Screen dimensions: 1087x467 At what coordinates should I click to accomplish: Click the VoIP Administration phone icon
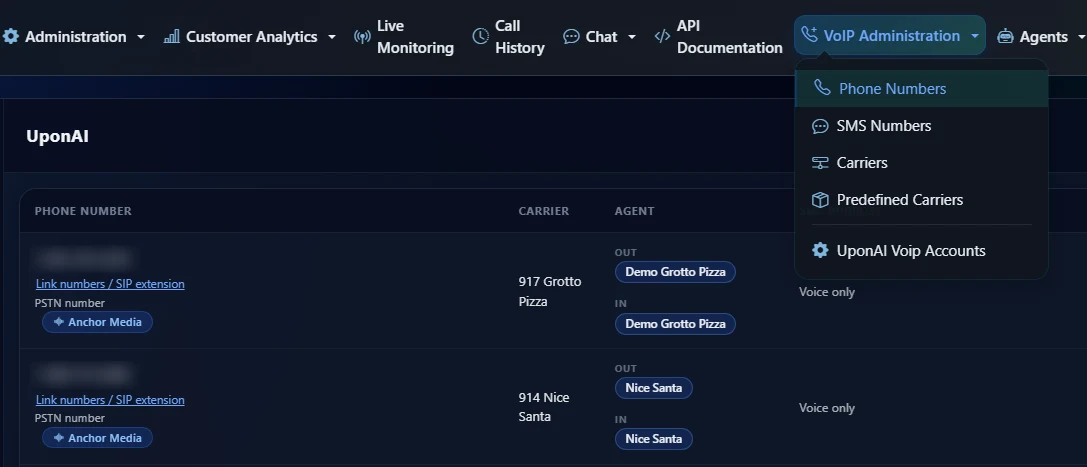pyautogui.click(x=809, y=35)
